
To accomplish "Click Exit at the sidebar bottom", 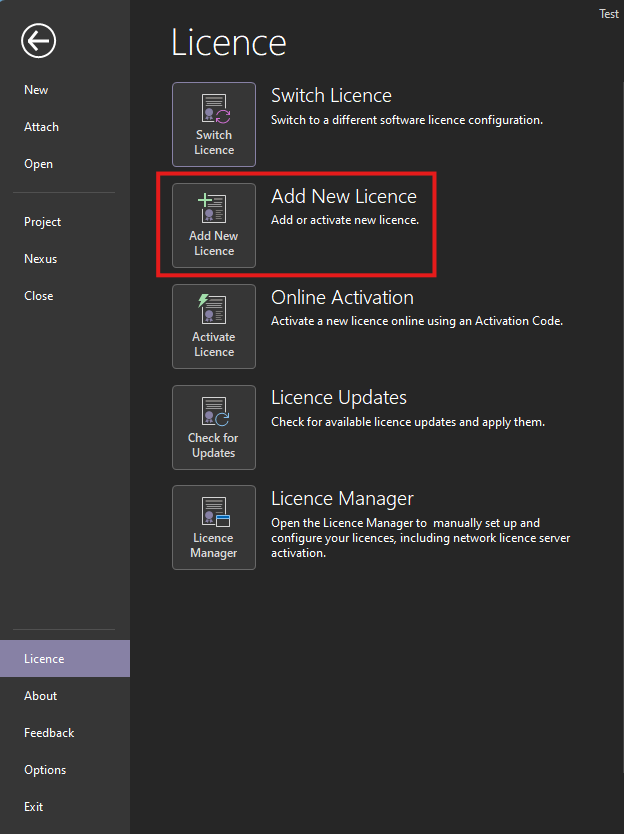I will pos(33,806).
